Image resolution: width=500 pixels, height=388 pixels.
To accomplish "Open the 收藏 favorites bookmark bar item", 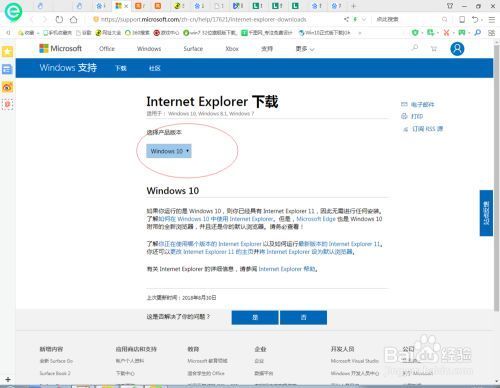I will [27, 32].
